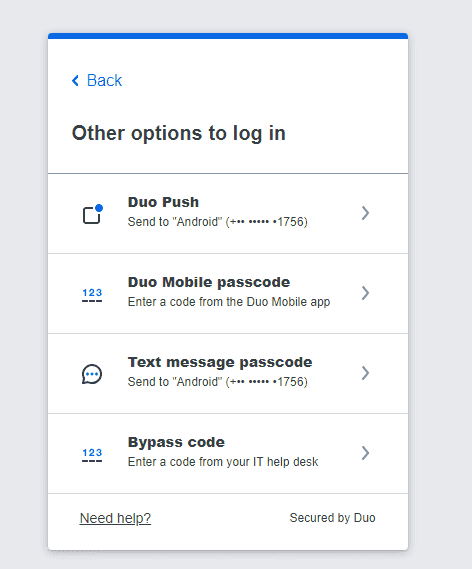Open the Text message passcode chevron arrow
The image size is (472, 569).
coord(365,373)
